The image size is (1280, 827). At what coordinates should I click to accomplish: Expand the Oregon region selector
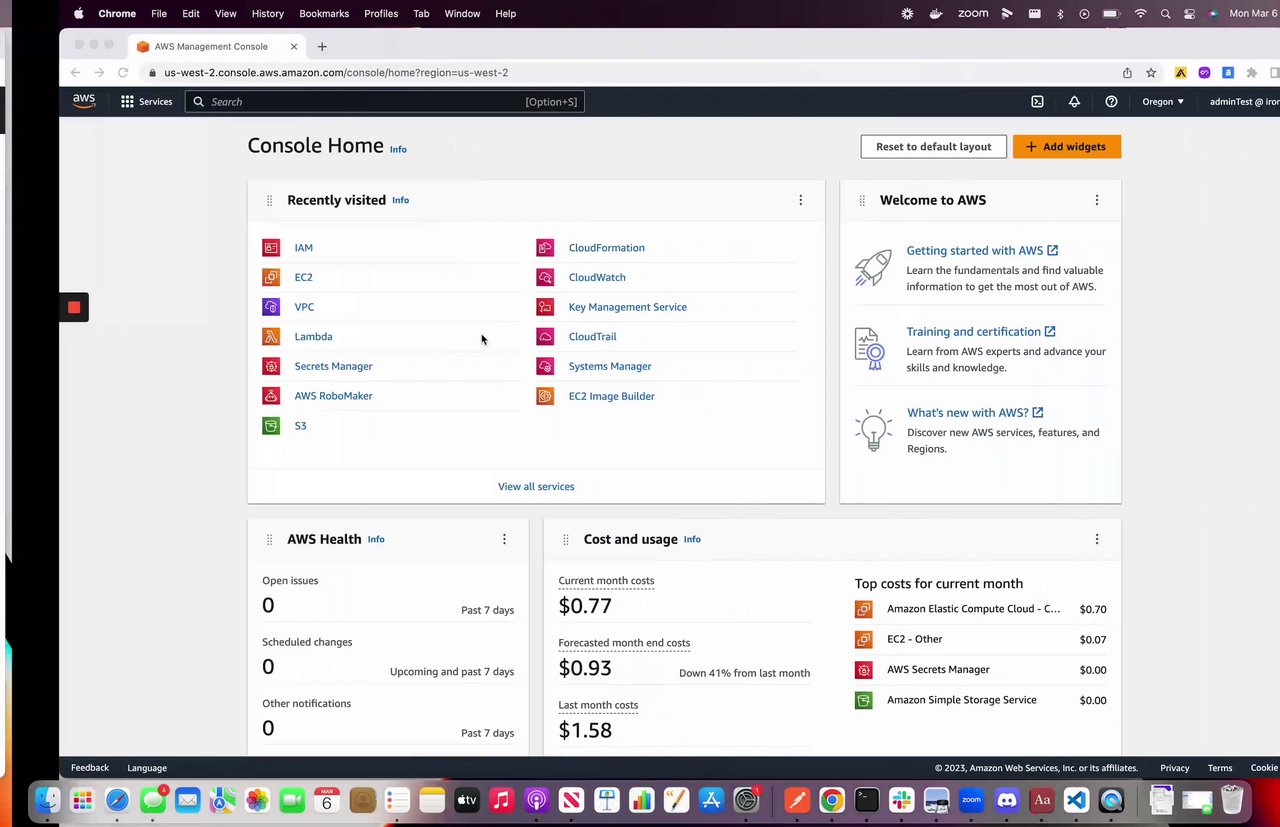point(1163,101)
